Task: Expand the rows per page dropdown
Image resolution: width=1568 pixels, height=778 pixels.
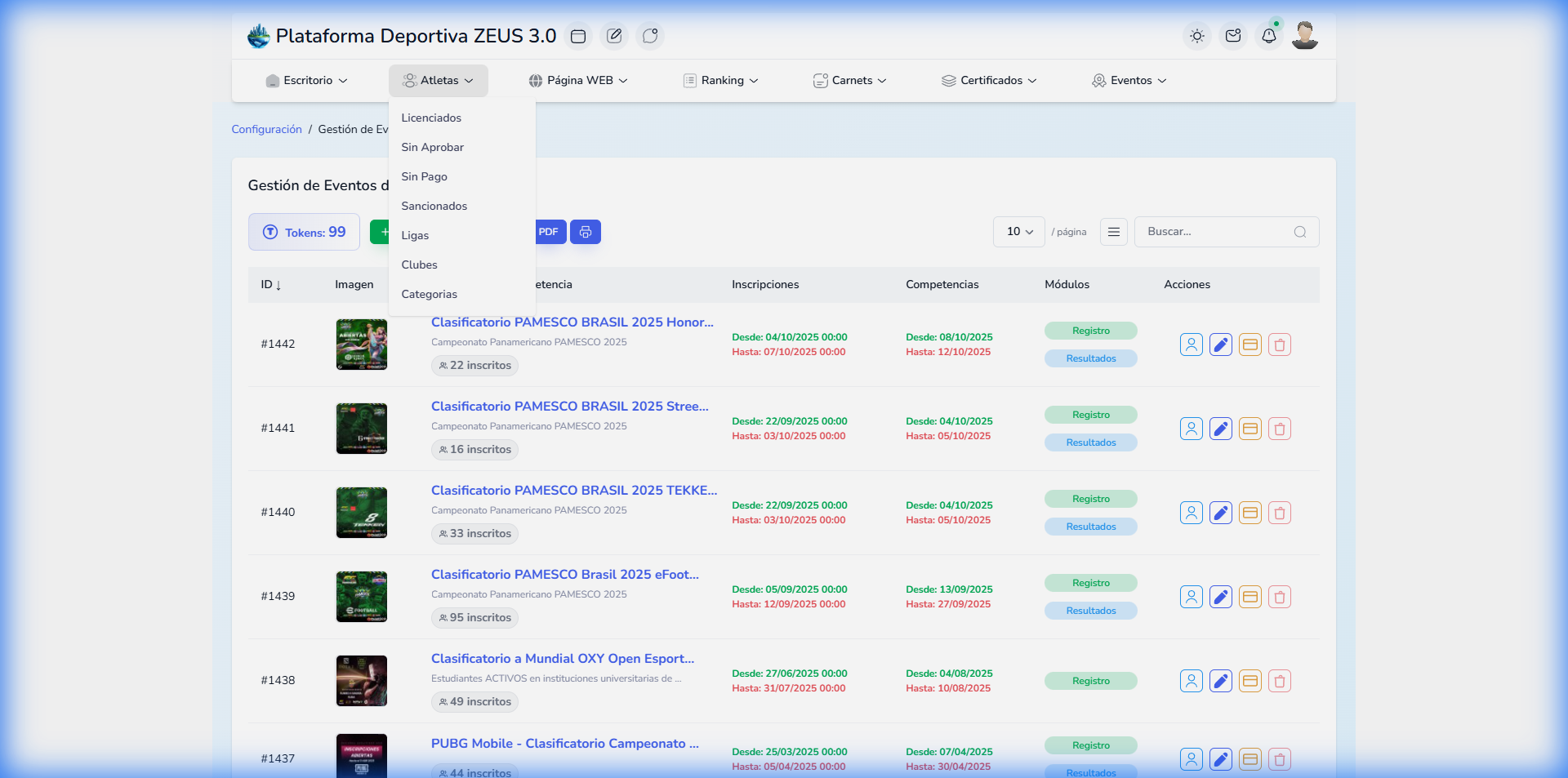Action: click(1019, 232)
